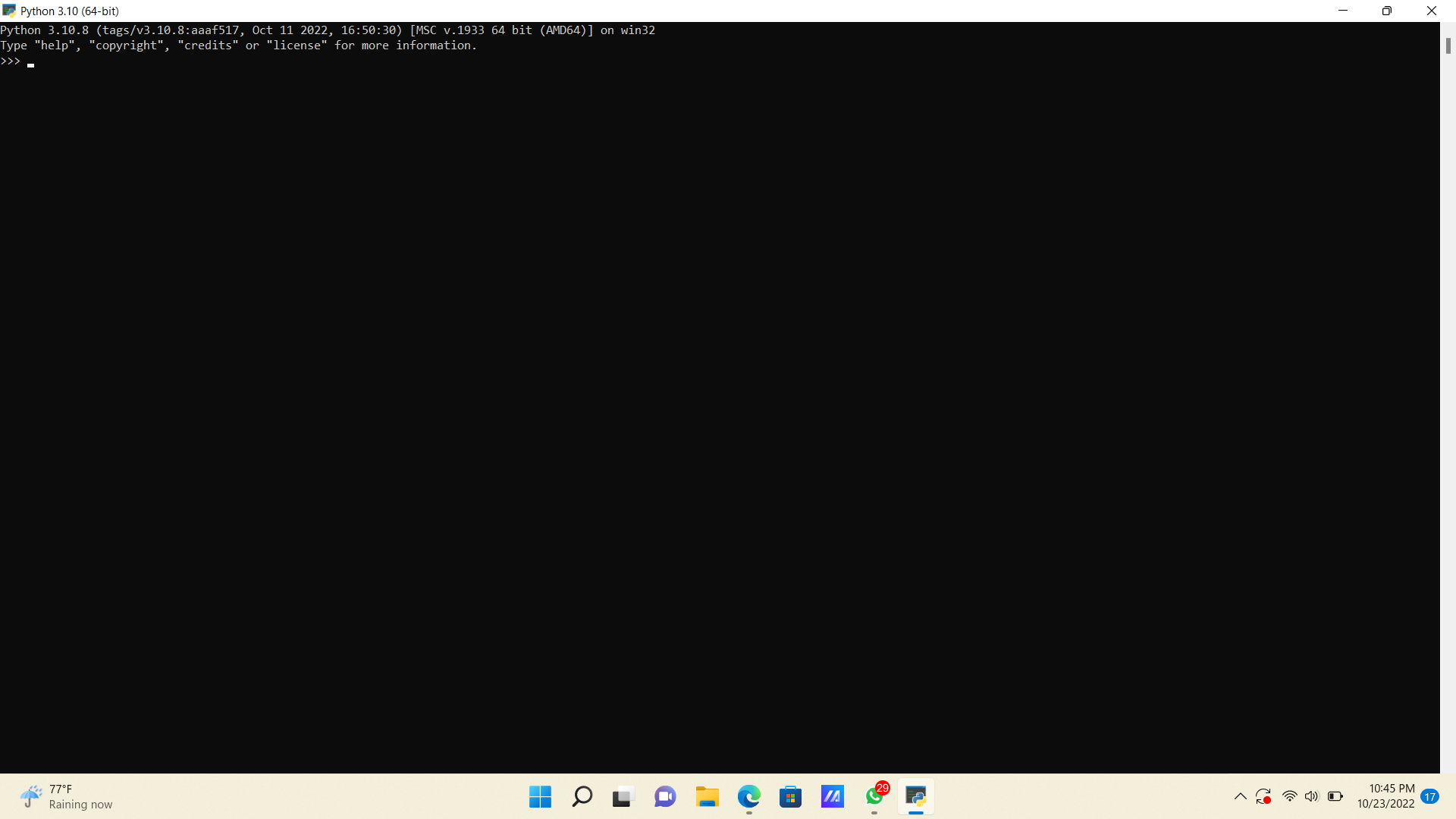Click the Windows Update tray icon
This screenshot has width=1456, height=819.
tap(1263, 796)
